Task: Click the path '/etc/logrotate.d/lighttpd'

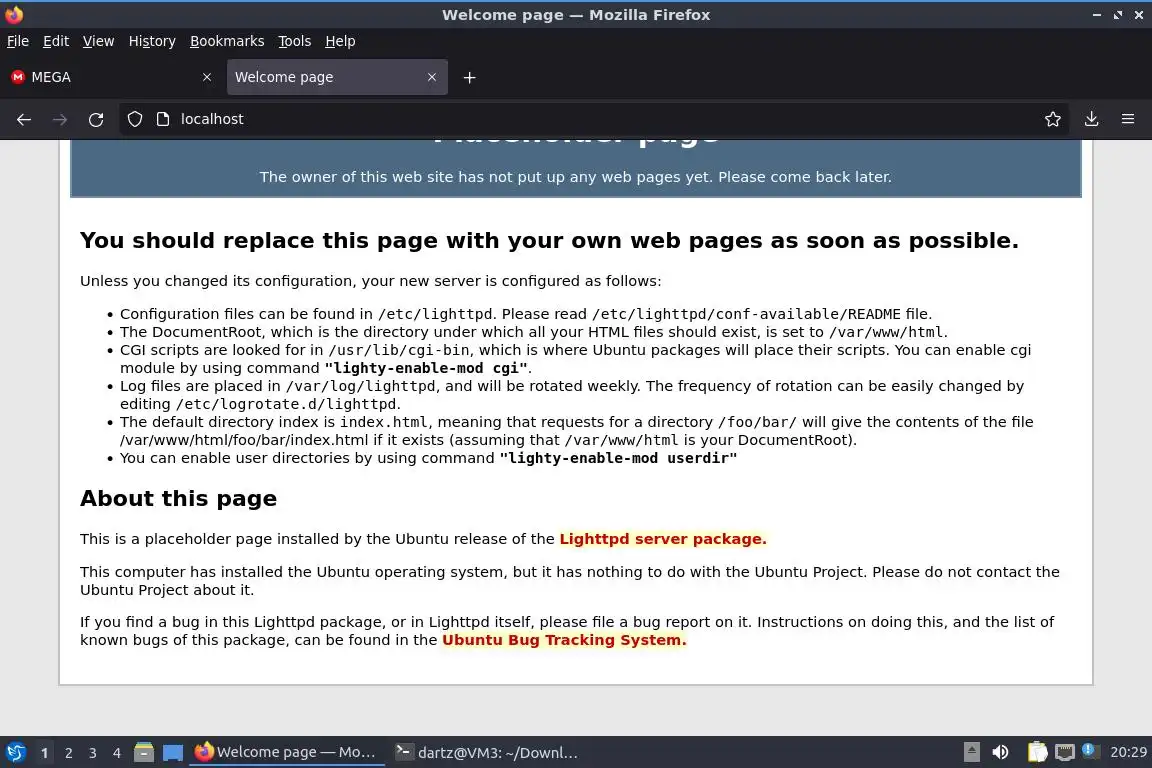Action: point(286,404)
